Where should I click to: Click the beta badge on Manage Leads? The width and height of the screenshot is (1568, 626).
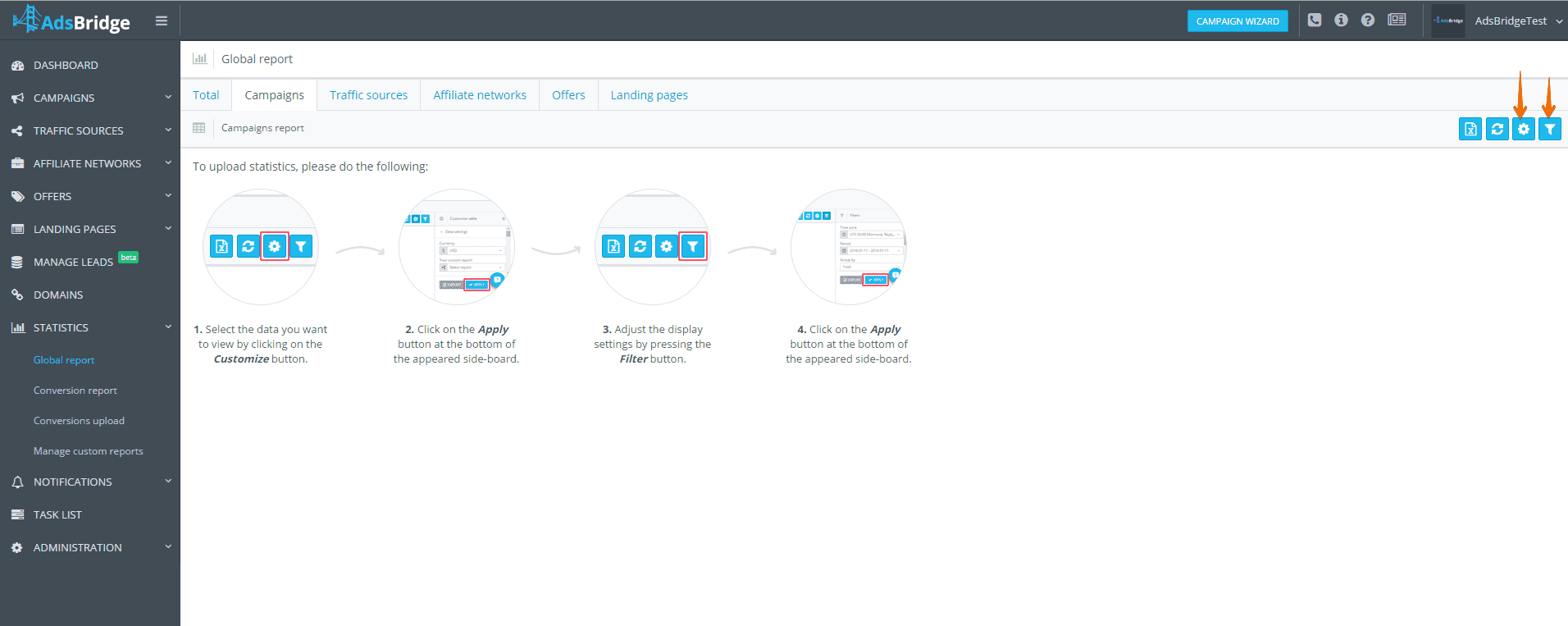pos(129,258)
